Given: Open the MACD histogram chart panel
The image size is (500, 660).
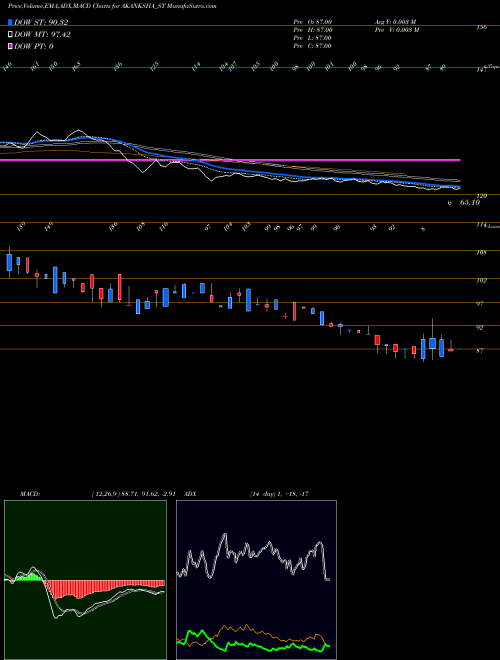Looking at the screenshot, I should [x=85, y=580].
